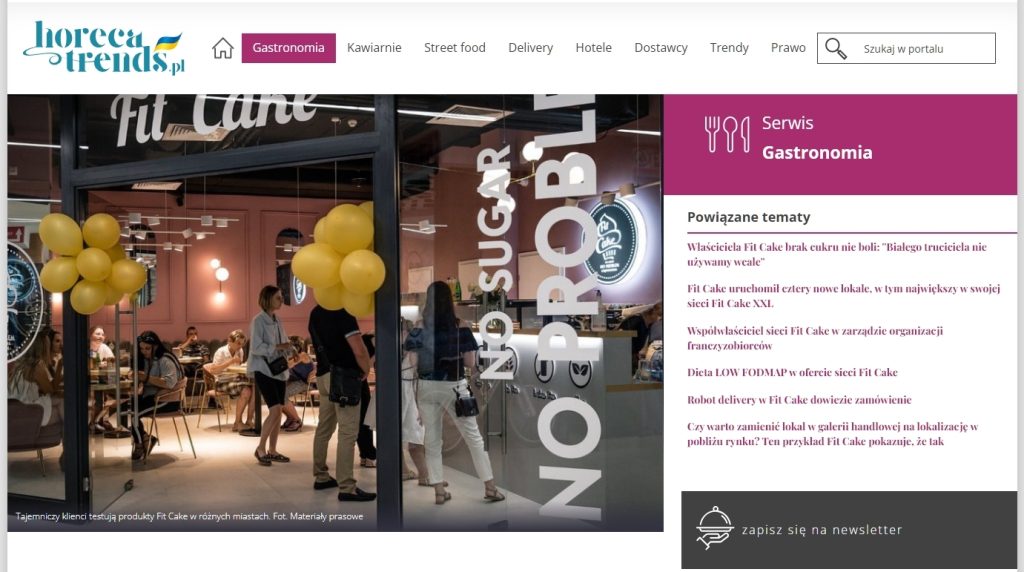Viewport: 1024px width, 572px height.
Task: Open the Kawiarnie menu item
Action: coord(374,48)
